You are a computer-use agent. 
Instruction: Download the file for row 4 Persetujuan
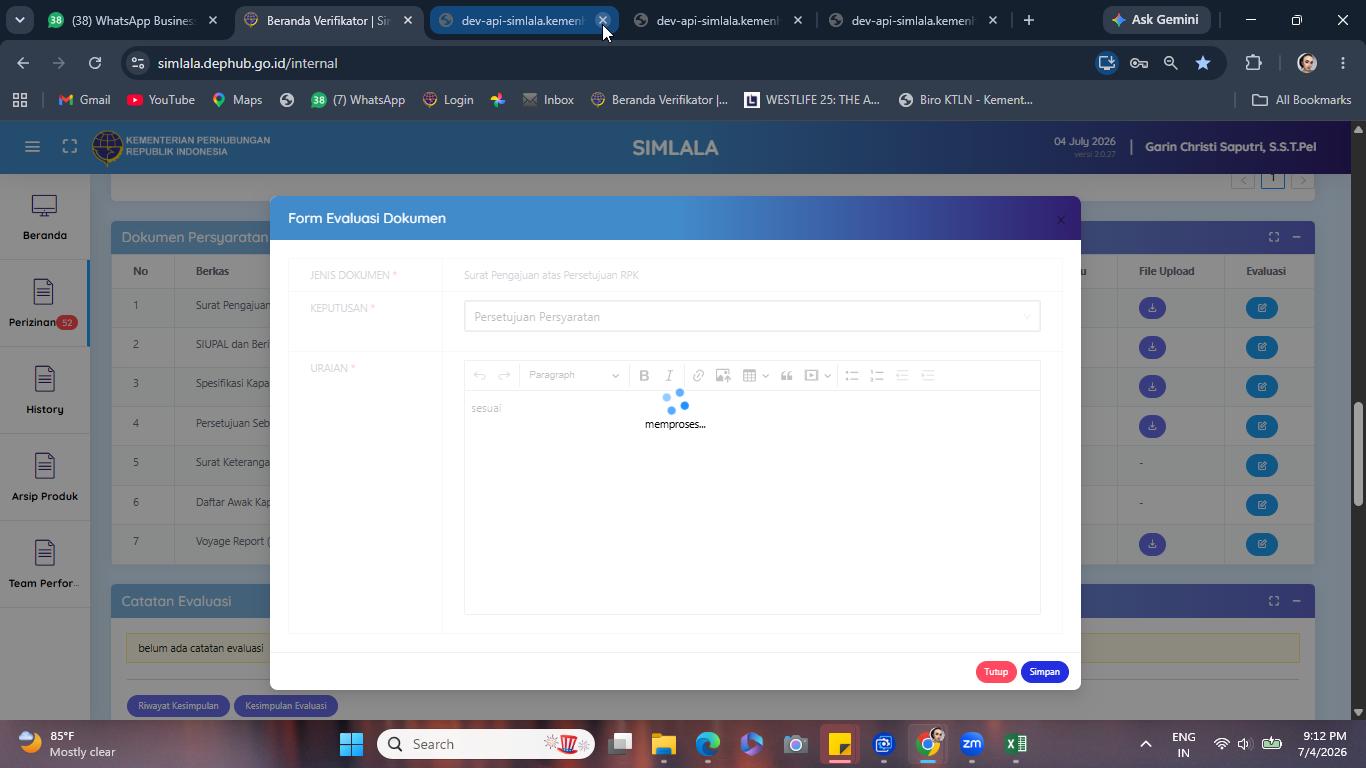(x=1152, y=426)
